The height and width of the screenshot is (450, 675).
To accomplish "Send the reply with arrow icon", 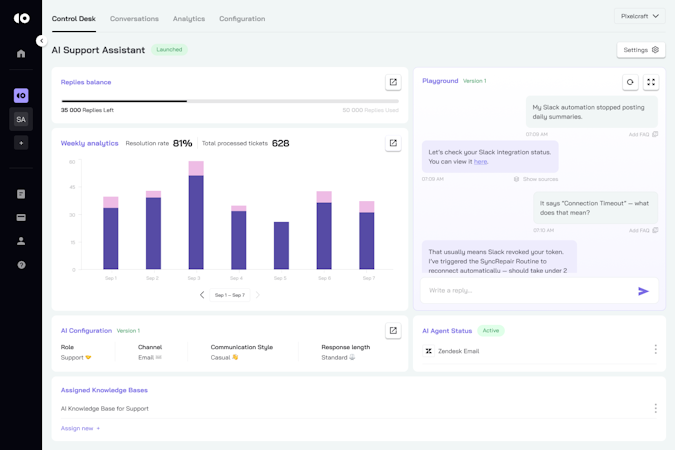I will 643,291.
